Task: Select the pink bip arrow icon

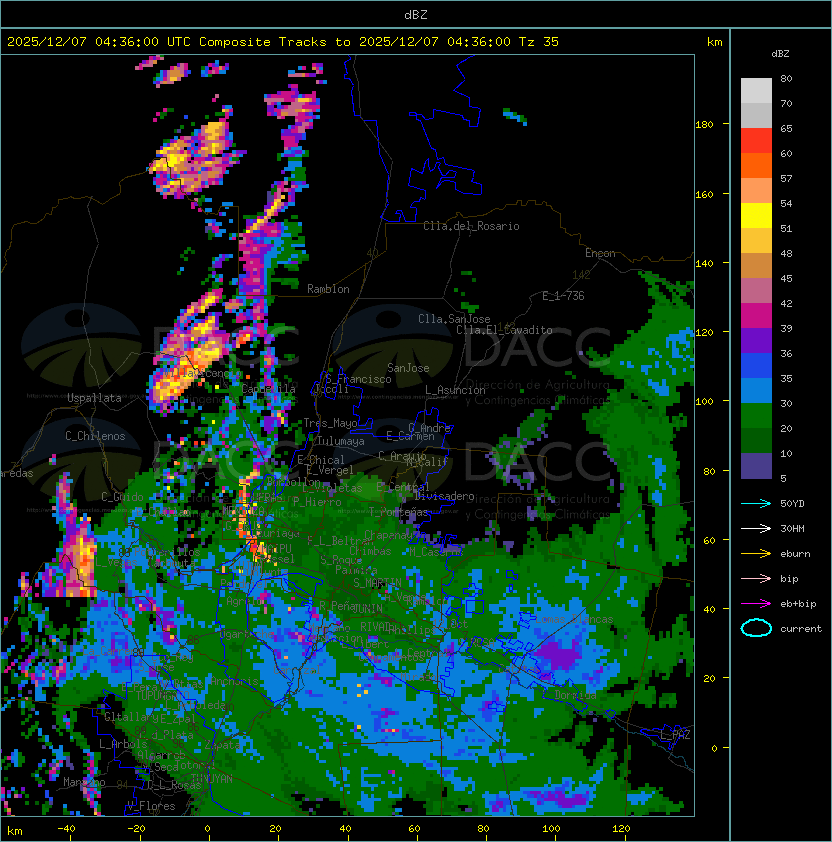Action: point(756,579)
